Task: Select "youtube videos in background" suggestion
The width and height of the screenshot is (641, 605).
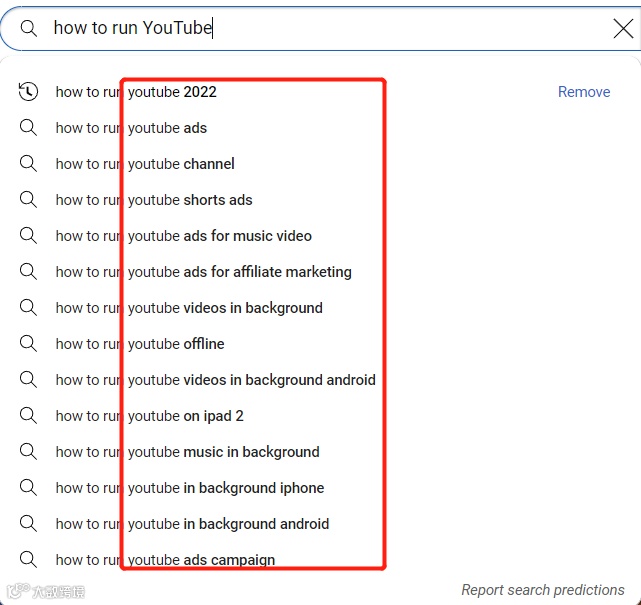Action: point(225,308)
